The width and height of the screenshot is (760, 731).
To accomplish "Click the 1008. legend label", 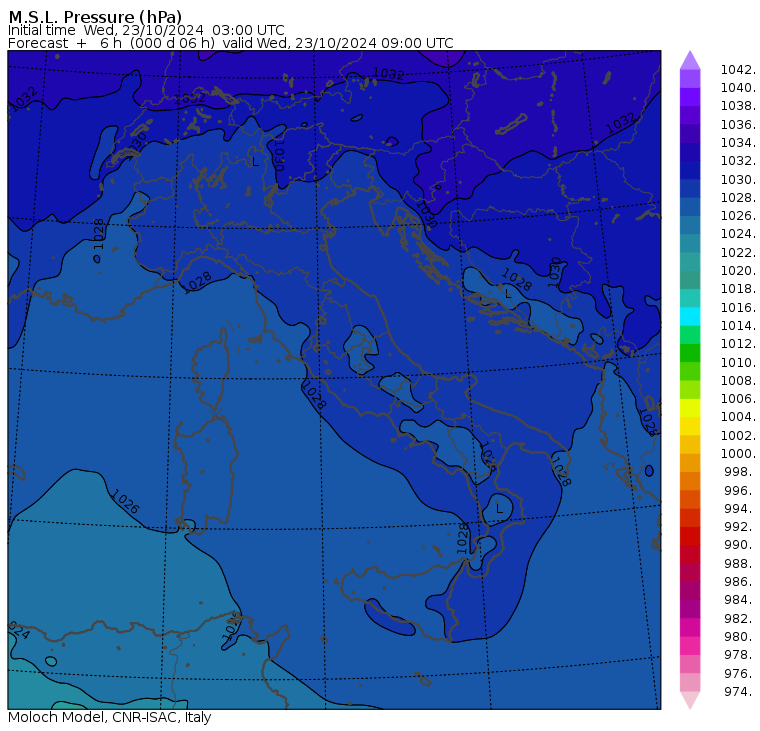I will click(x=738, y=381).
